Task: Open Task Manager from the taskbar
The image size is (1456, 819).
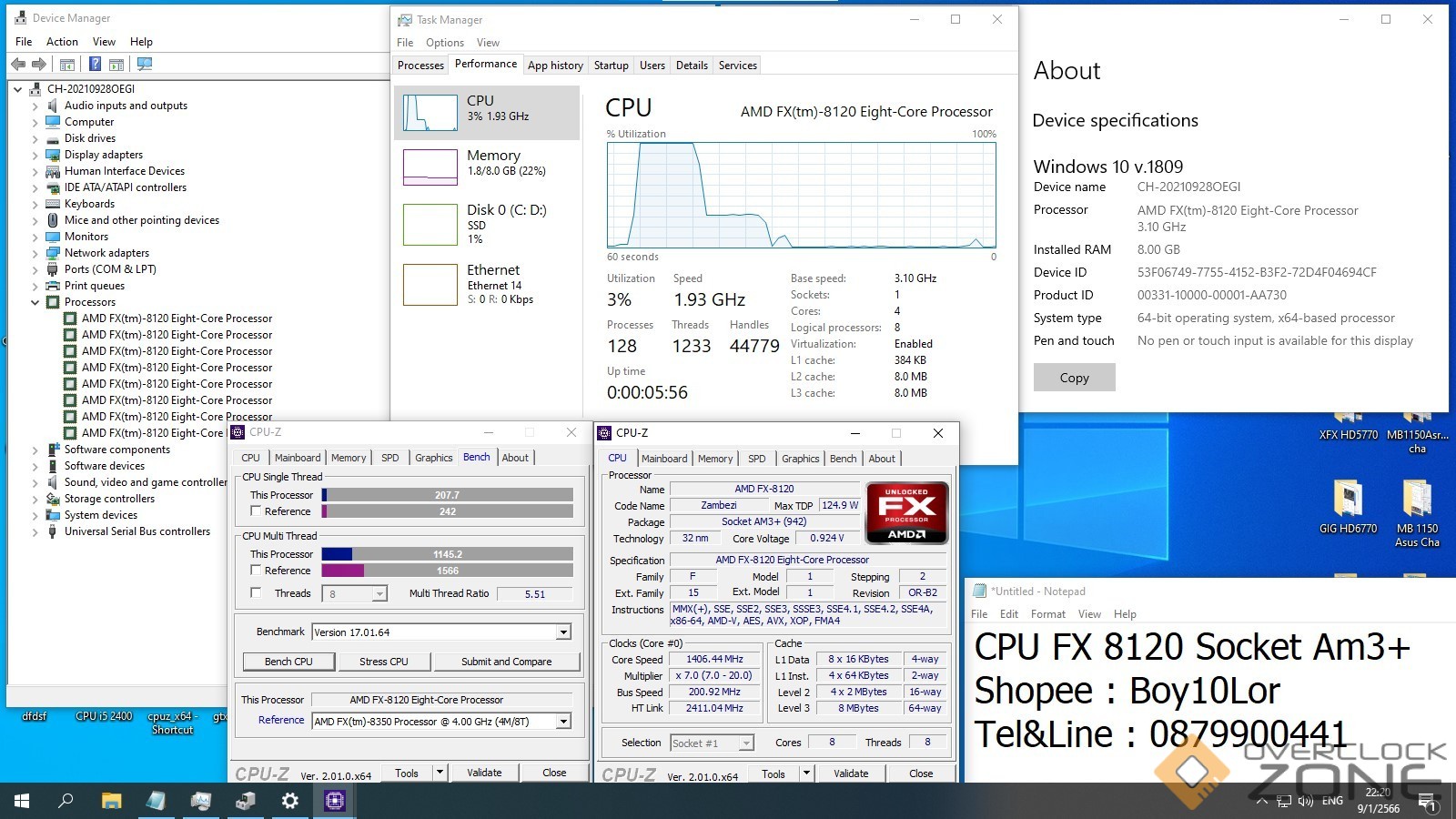Action: pos(200,801)
